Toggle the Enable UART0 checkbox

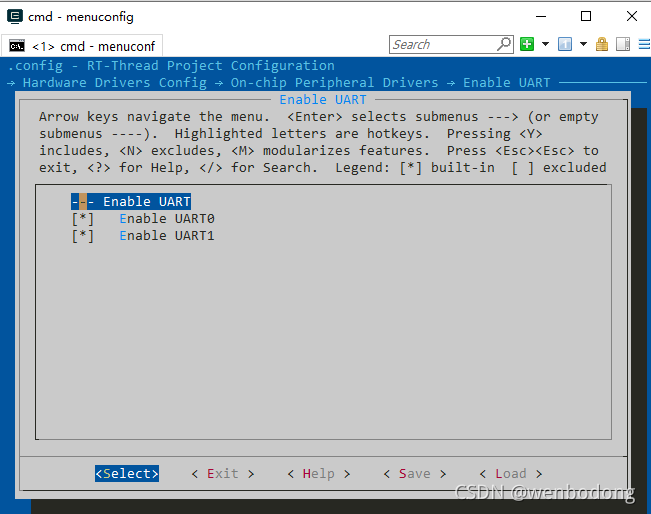tap(82, 219)
